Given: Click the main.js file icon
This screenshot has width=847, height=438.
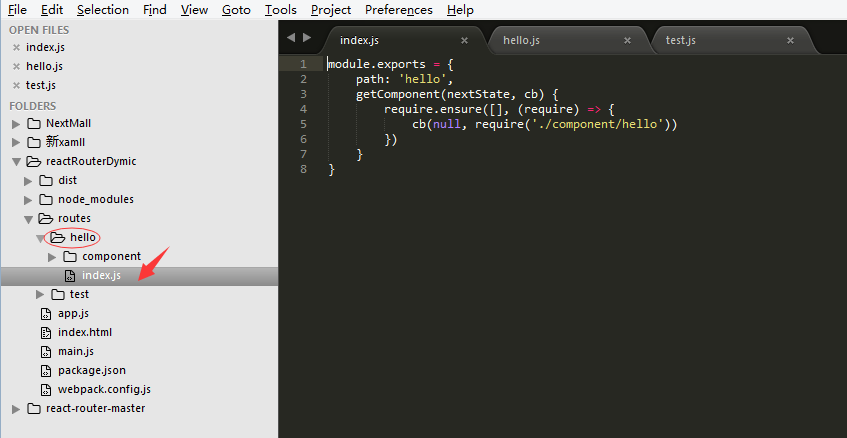Looking at the screenshot, I should [47, 352].
